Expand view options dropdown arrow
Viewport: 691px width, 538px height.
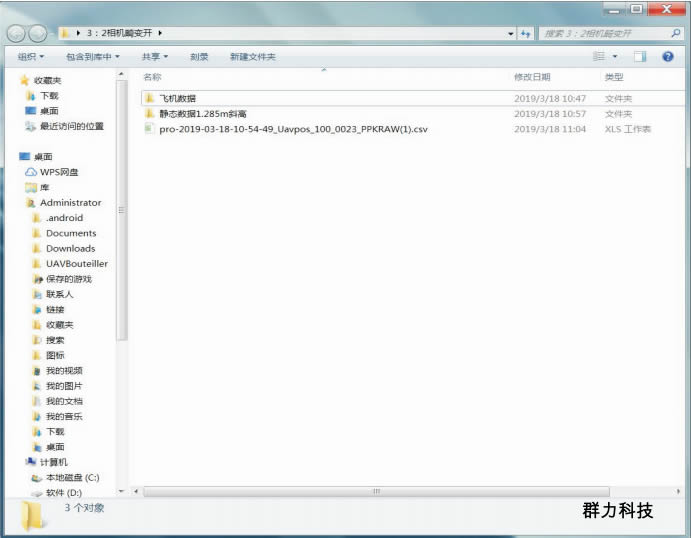coord(615,57)
